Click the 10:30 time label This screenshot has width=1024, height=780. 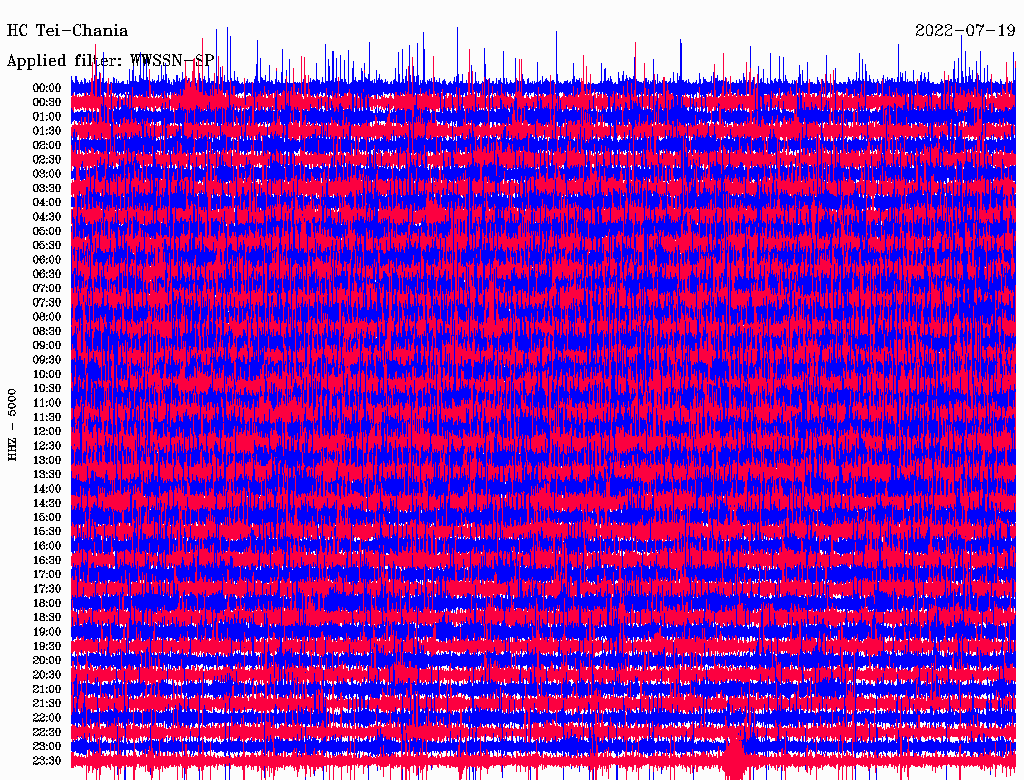click(x=47, y=388)
